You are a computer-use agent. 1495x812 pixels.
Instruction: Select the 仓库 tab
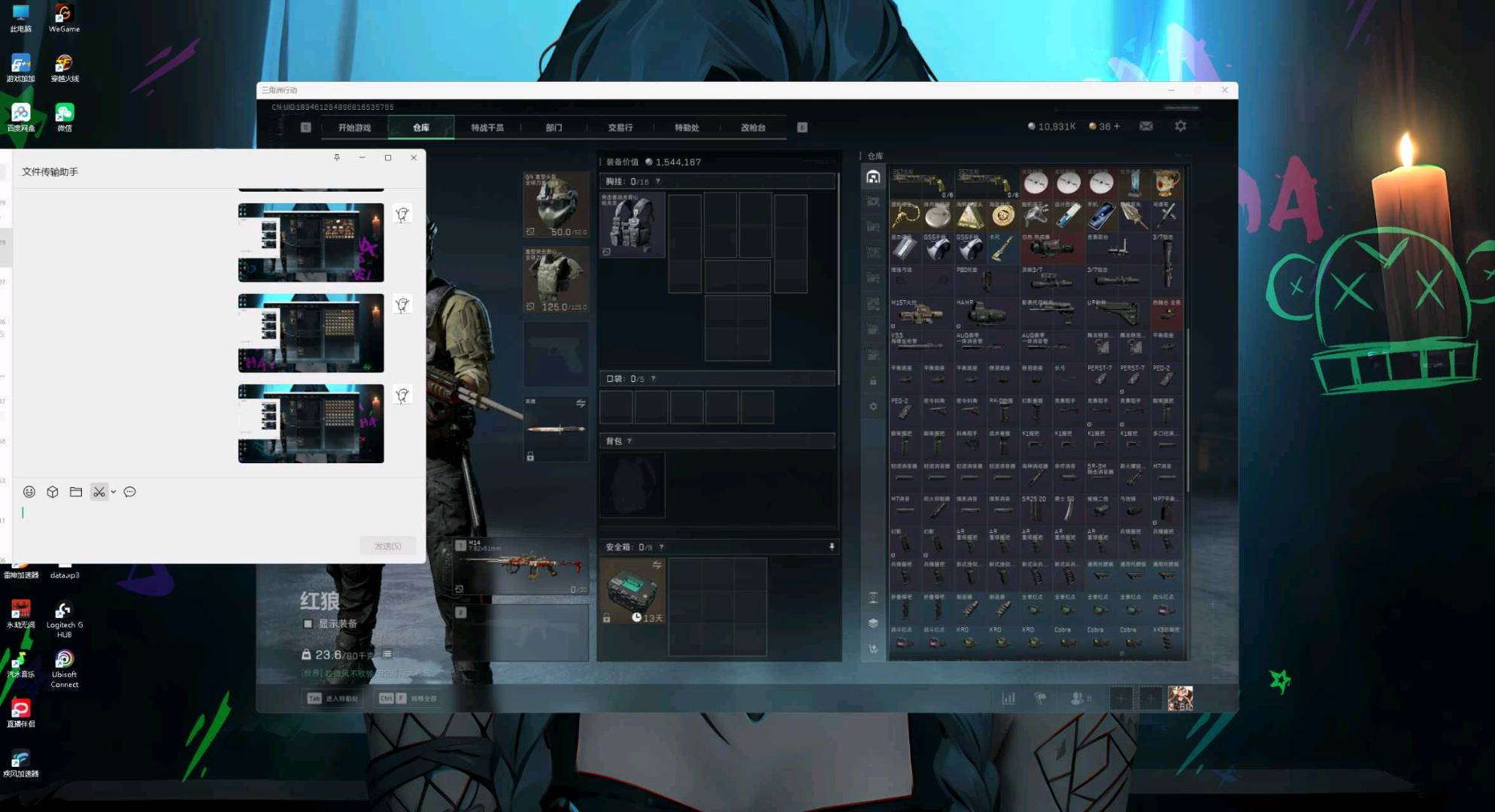(x=421, y=128)
